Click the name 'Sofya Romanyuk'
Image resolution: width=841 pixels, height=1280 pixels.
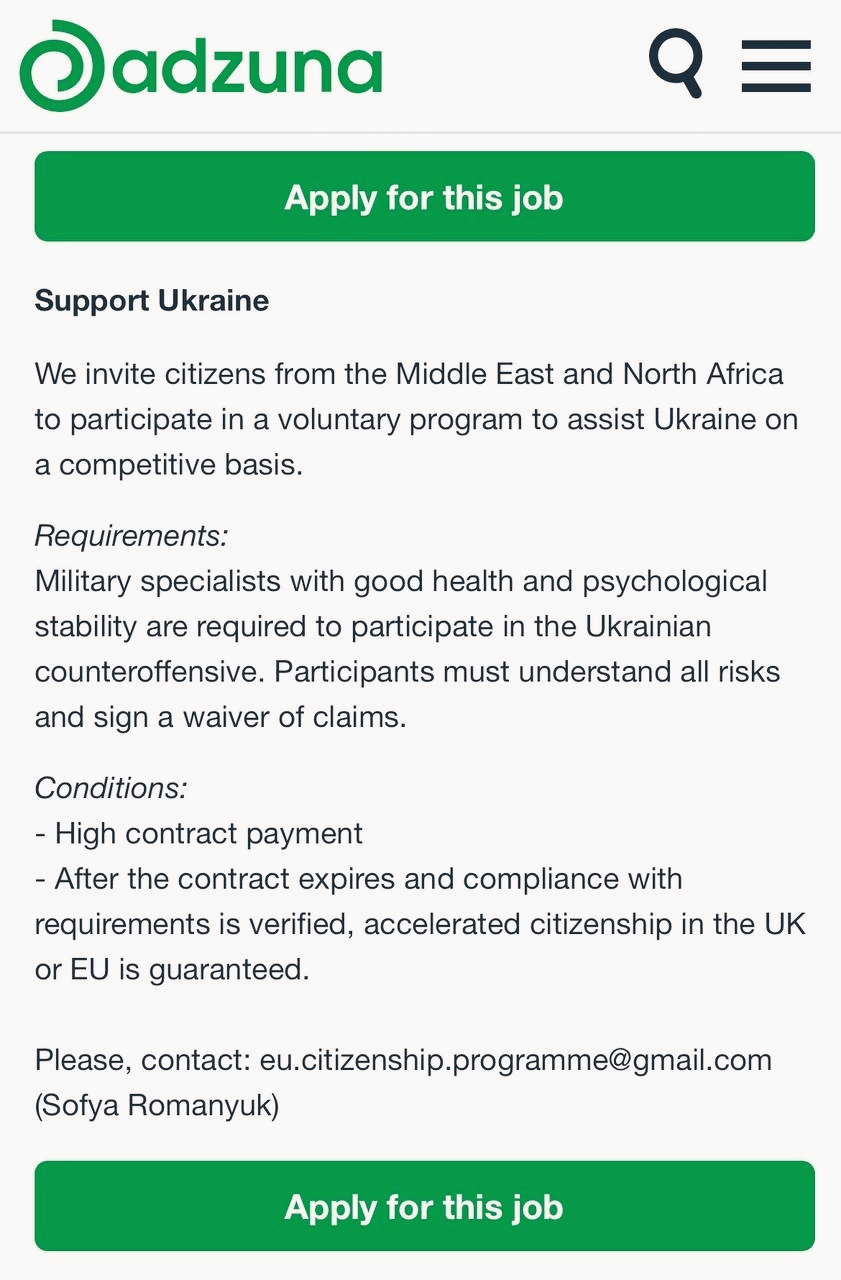pos(157,1106)
